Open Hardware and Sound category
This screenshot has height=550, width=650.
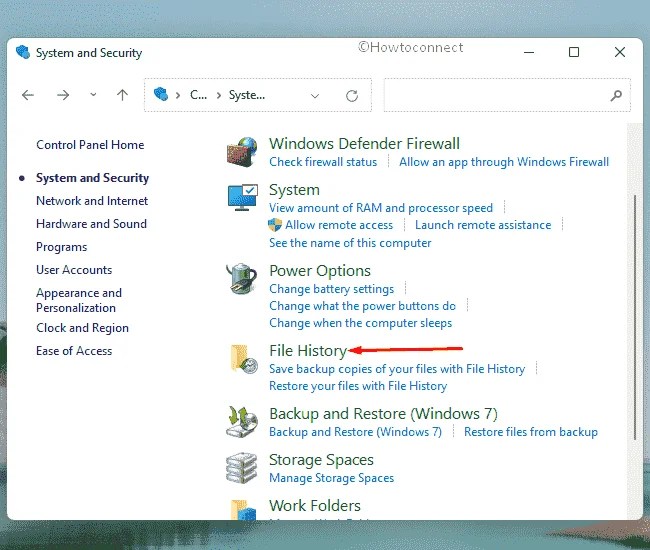(91, 224)
